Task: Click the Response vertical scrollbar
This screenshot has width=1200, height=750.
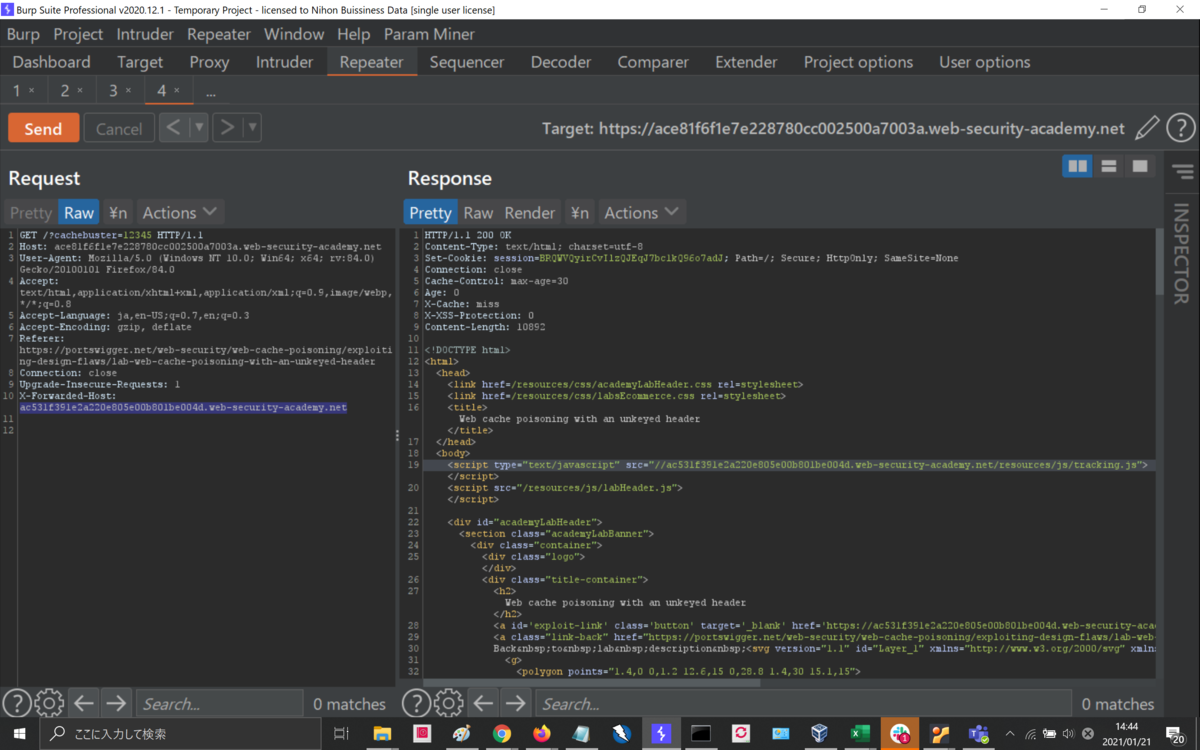Action: click(x=1159, y=263)
